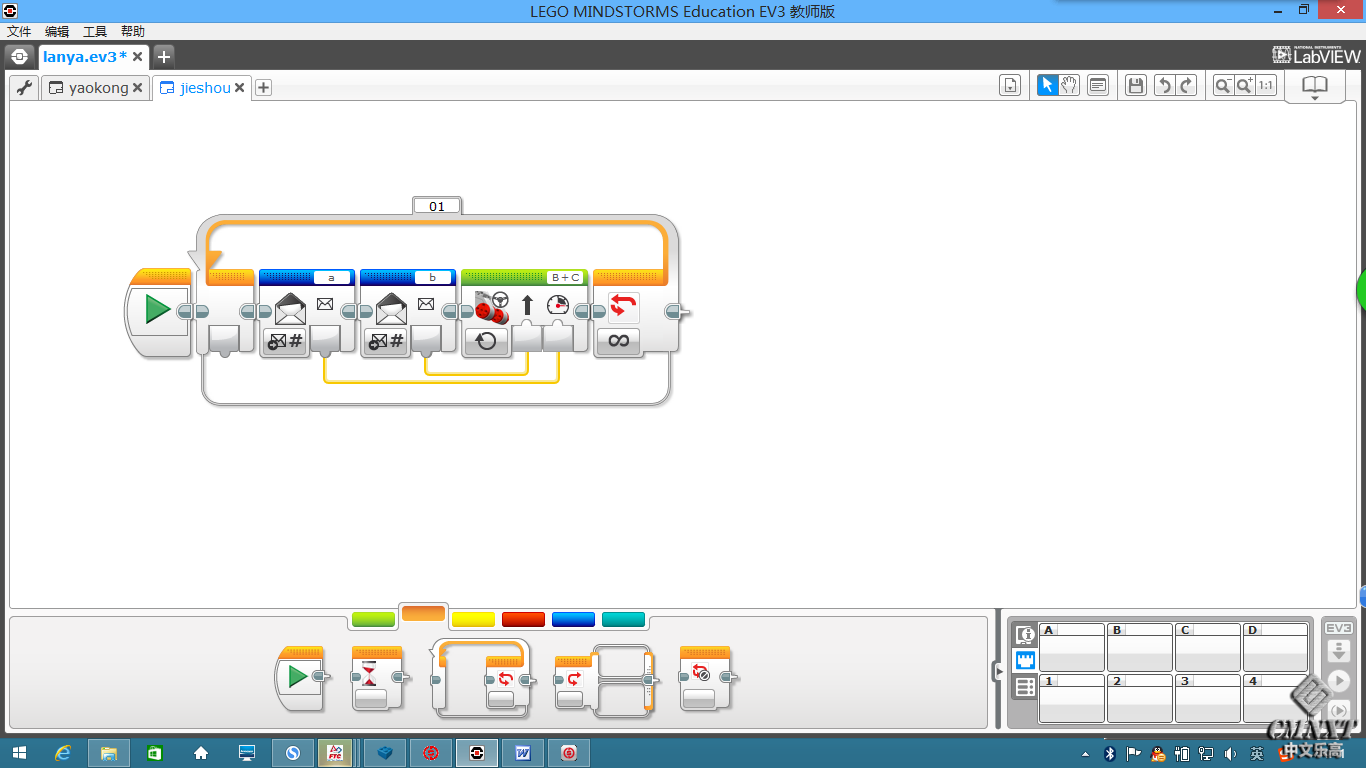This screenshot has width=1366, height=768.
Task: Zoom in on the canvas
Action: (1244, 86)
